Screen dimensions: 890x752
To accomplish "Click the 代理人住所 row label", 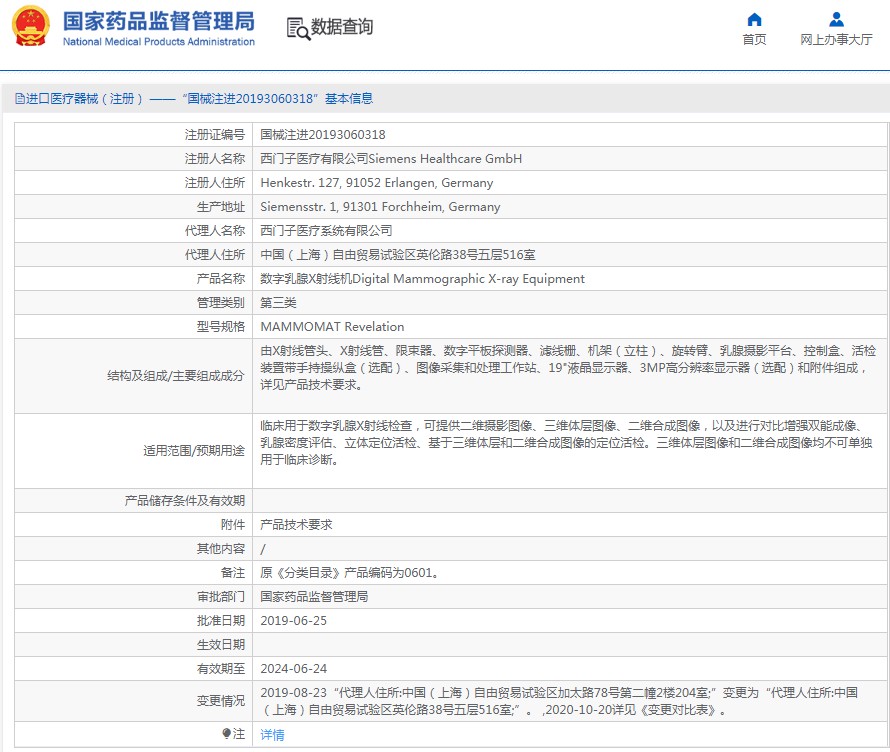I will coord(215,255).
